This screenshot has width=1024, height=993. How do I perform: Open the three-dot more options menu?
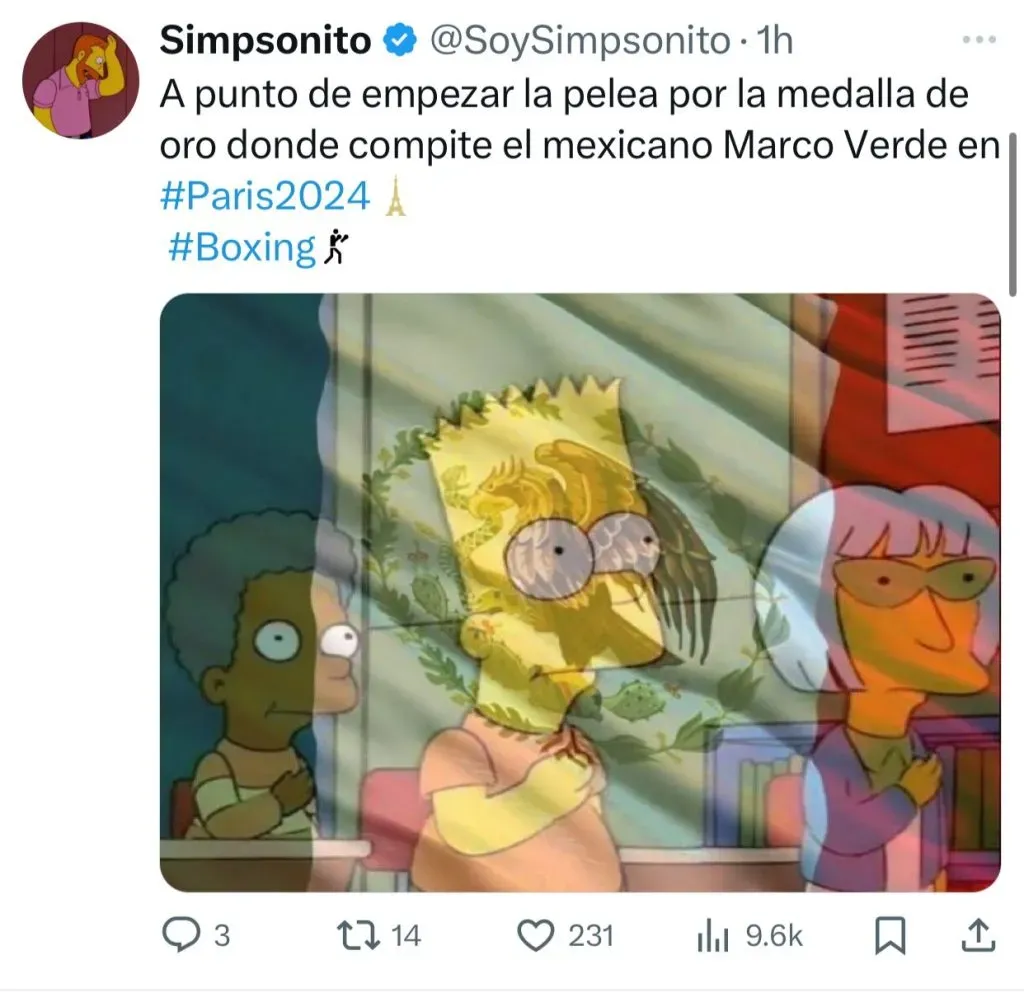pyautogui.click(x=980, y=40)
